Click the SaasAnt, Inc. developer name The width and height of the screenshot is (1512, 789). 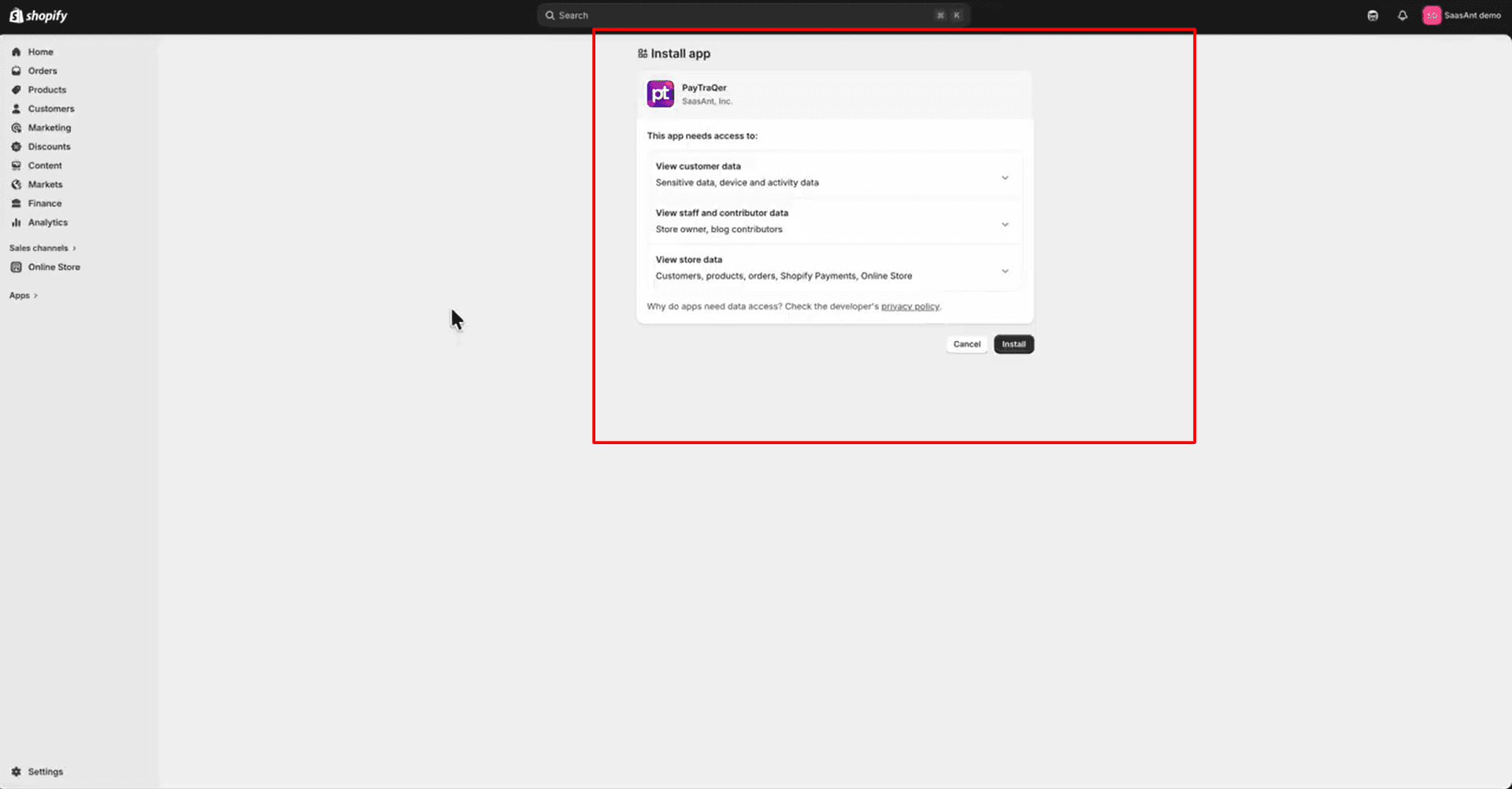[707, 101]
